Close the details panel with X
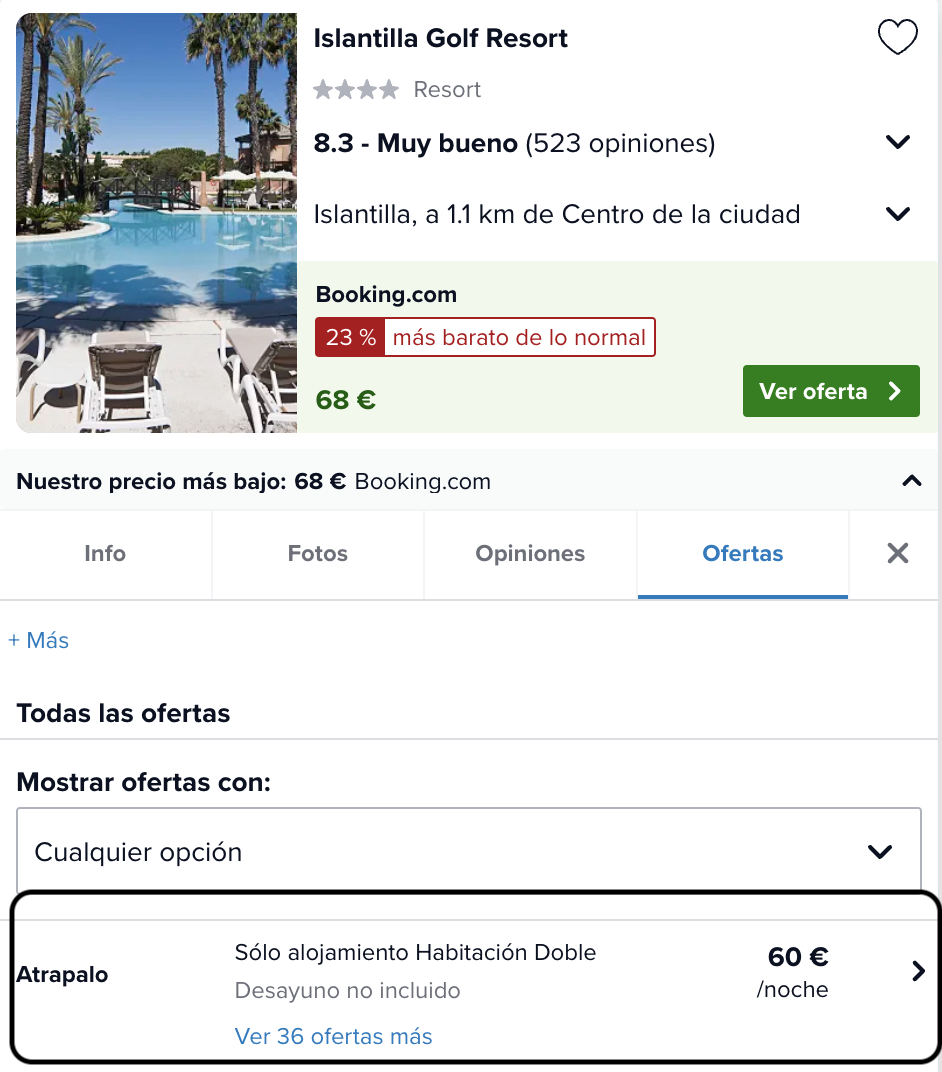Image resolution: width=942 pixels, height=1072 pixels. click(x=898, y=553)
